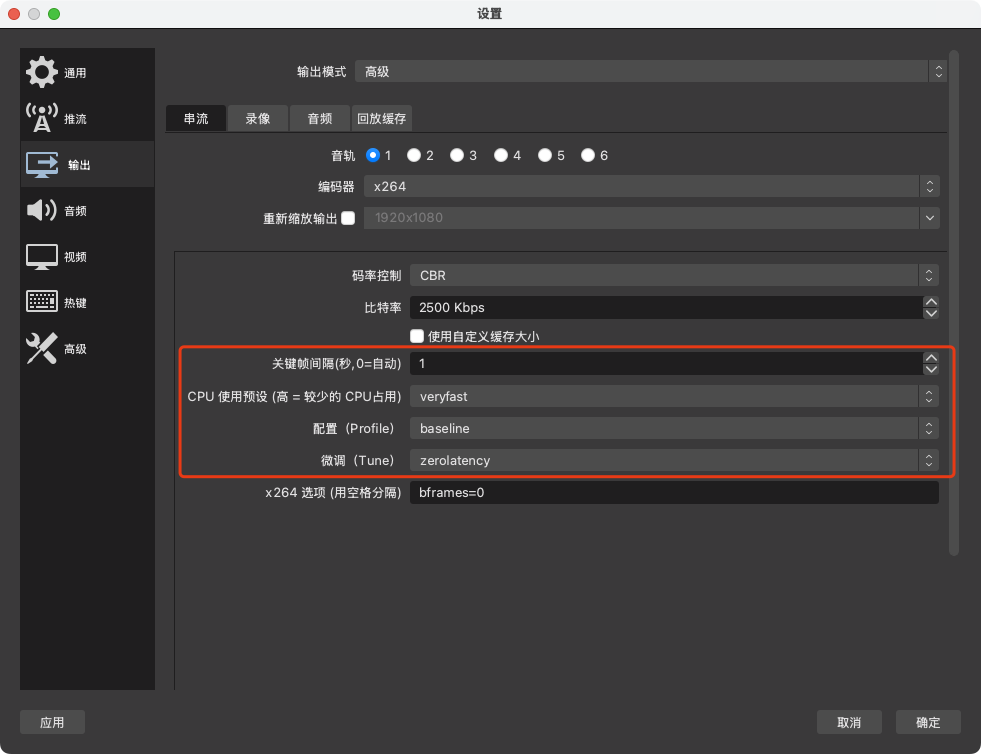The width and height of the screenshot is (981, 754).
Task: Click the 应用 (Apply) button
Action: pos(52,722)
